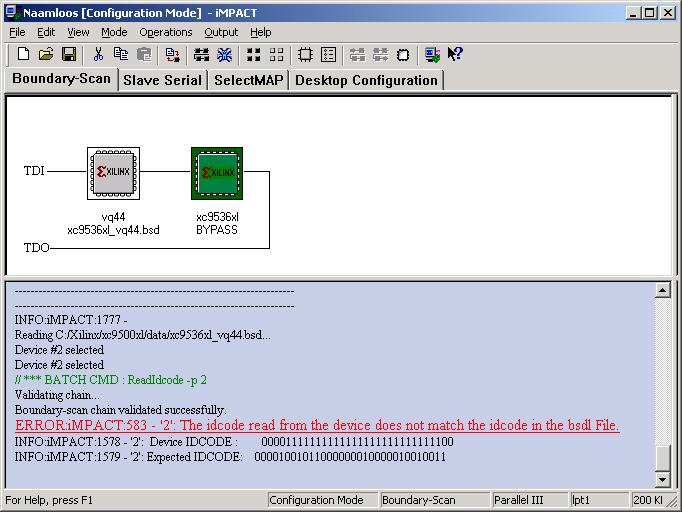Click the green BATCH CMD ReadIdcode line
This screenshot has height=512, width=682.
[110, 380]
